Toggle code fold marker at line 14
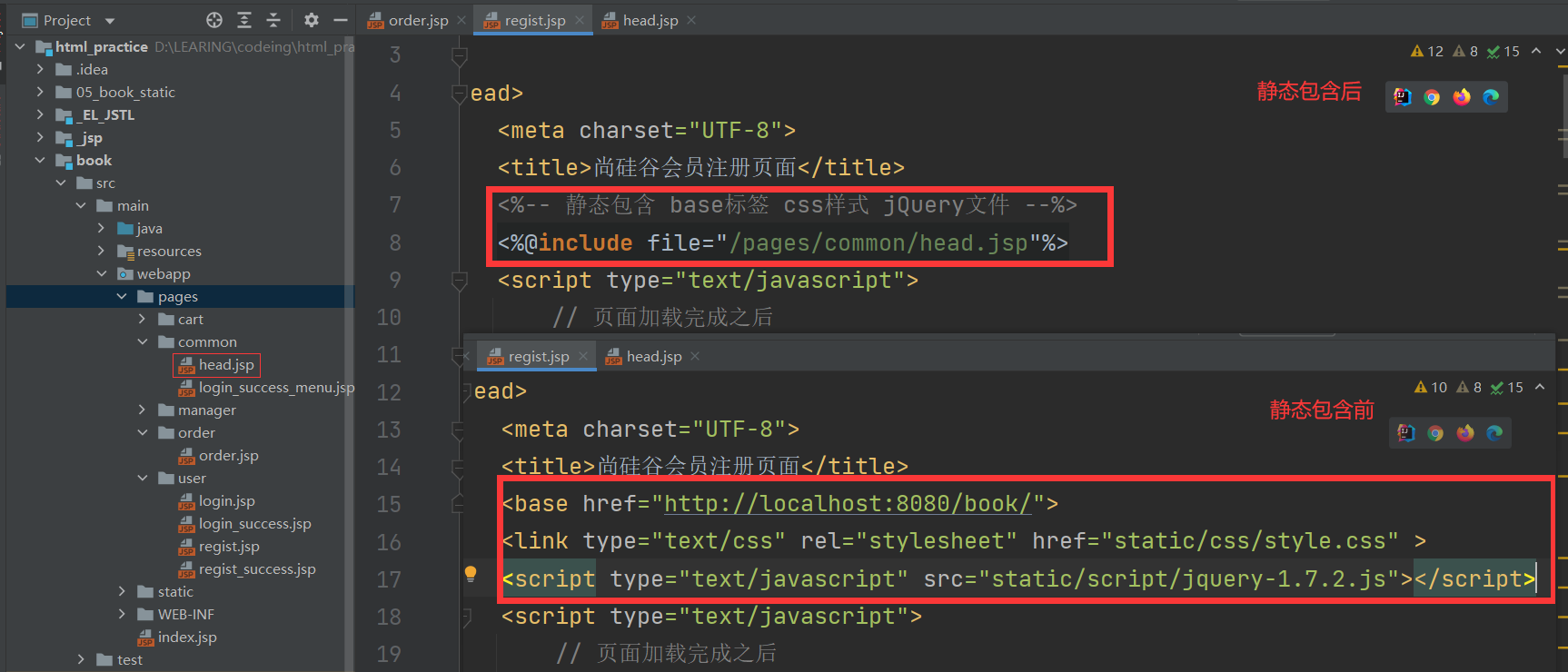Screen dimensions: 1568x672 point(460,467)
